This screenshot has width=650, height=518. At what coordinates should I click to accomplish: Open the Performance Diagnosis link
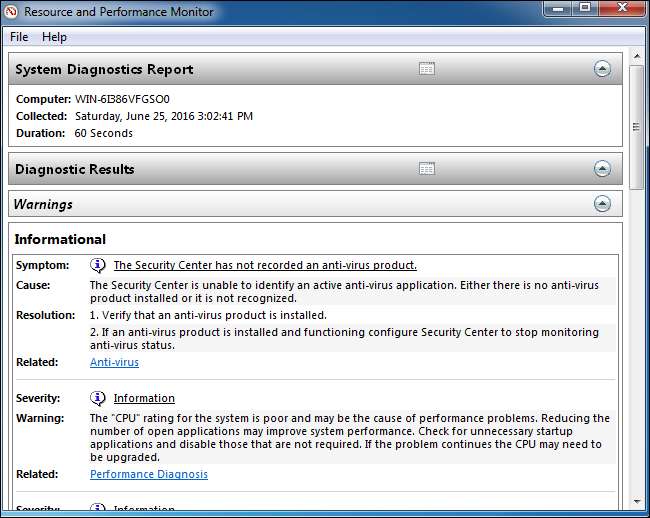pos(149,474)
